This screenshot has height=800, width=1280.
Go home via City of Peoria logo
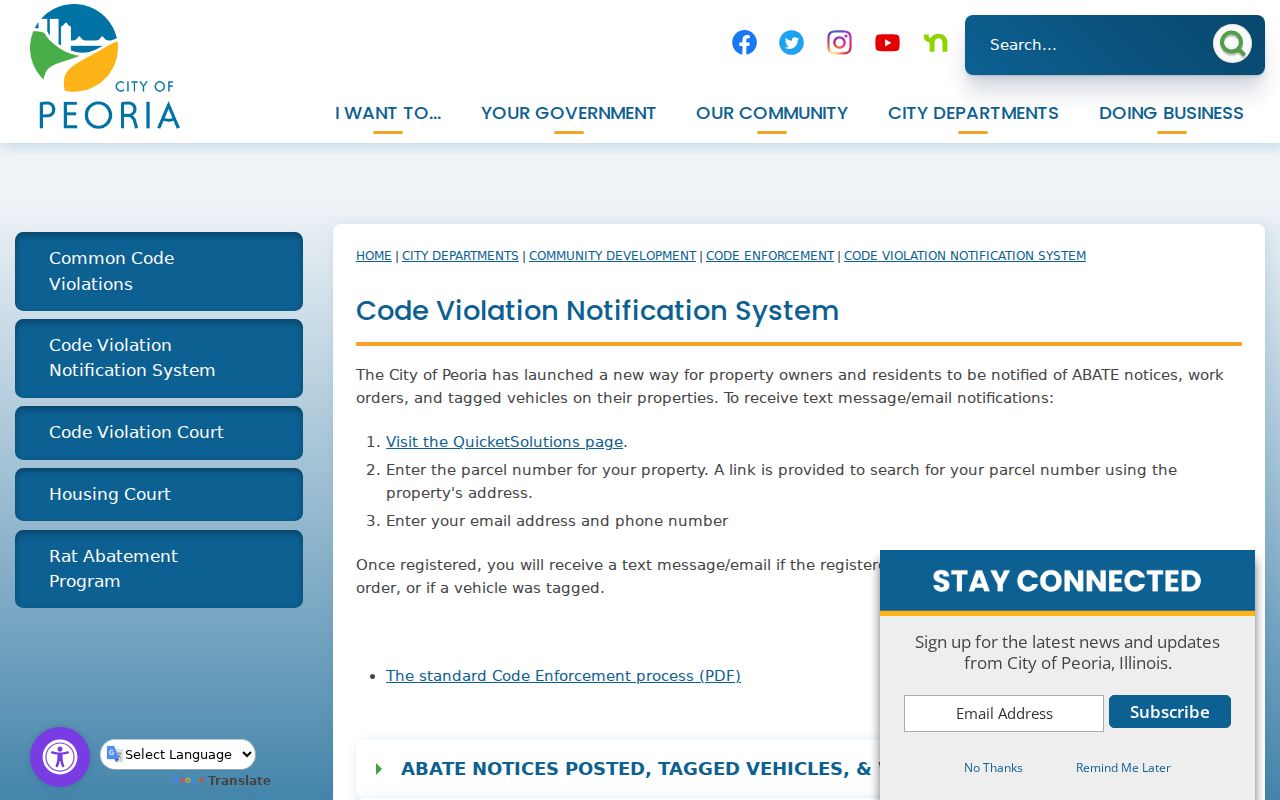[x=105, y=67]
